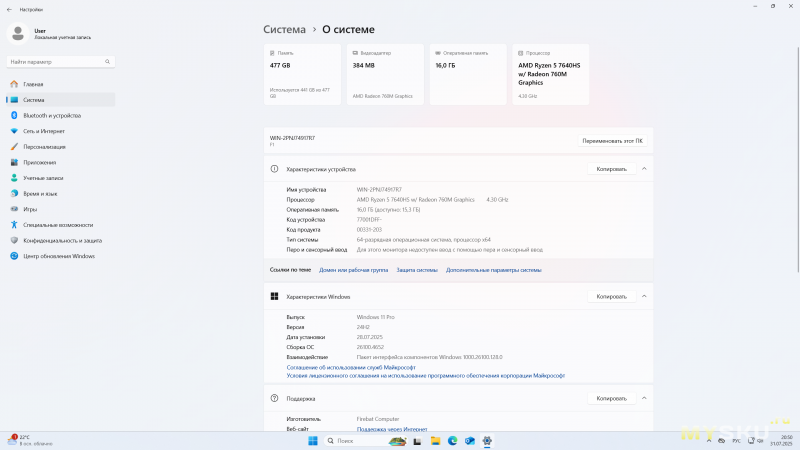Open the Поддержка через Интернет link
Viewport: 800px width, 450px height.
392,429
